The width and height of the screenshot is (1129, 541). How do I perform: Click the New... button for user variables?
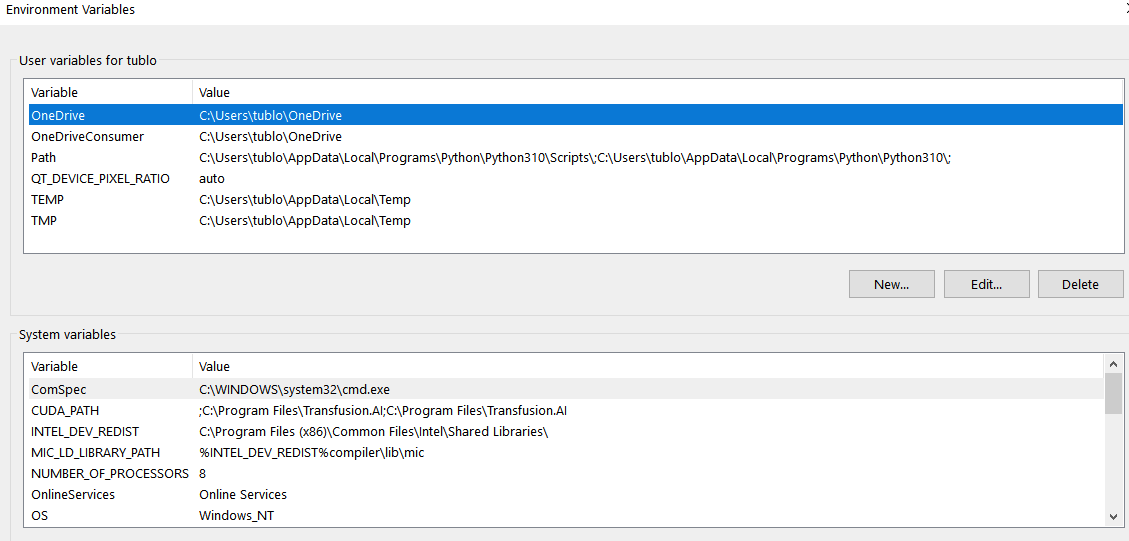[x=891, y=284]
